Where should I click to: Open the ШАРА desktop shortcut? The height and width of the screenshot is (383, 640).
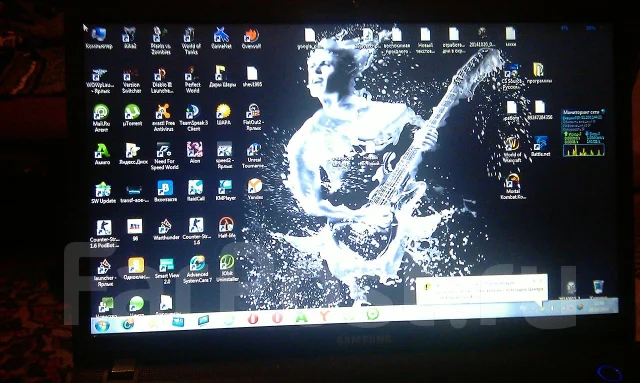pos(223,115)
